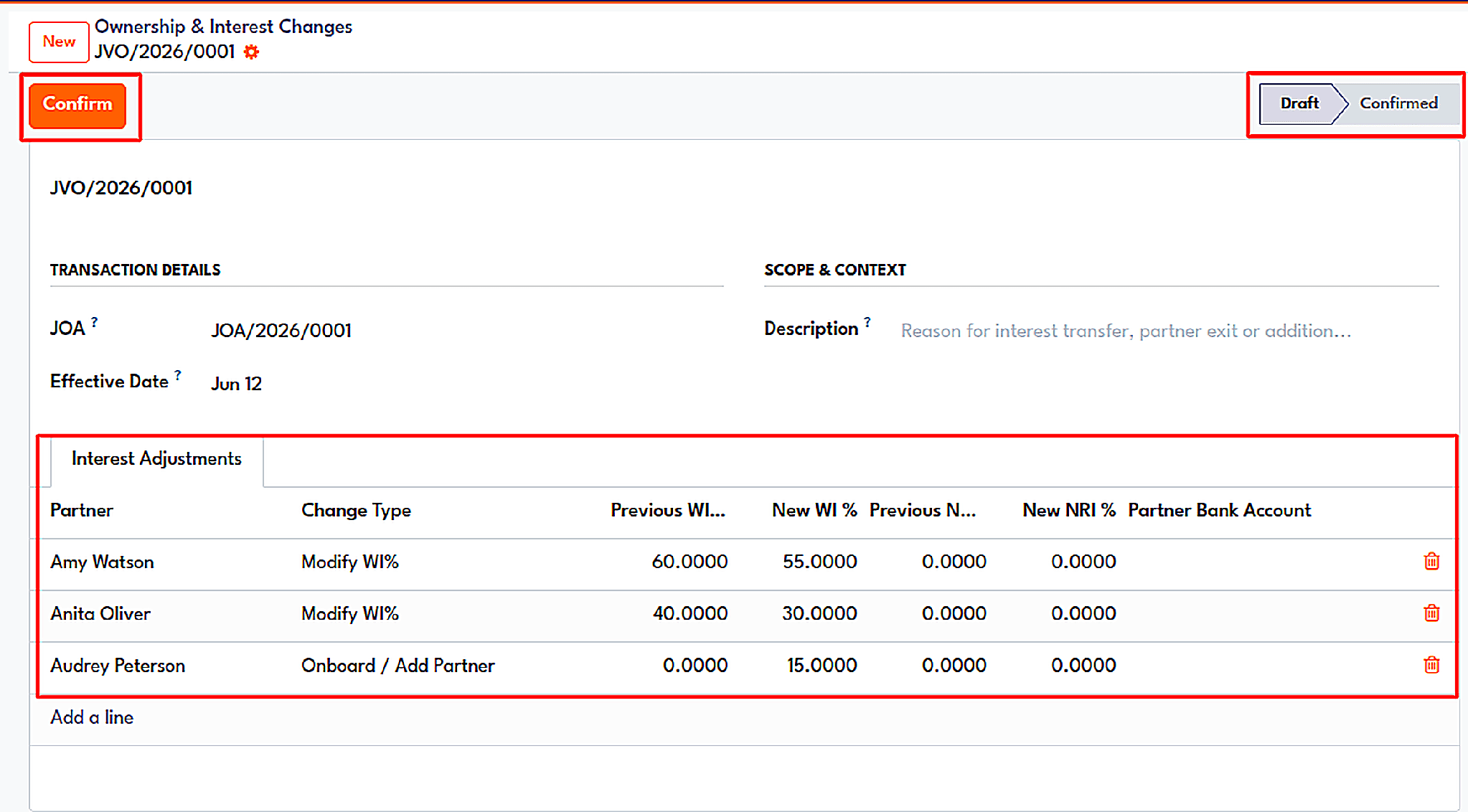Sort by the New WI % column
Screen dimensions: 1468x812
pos(814,510)
